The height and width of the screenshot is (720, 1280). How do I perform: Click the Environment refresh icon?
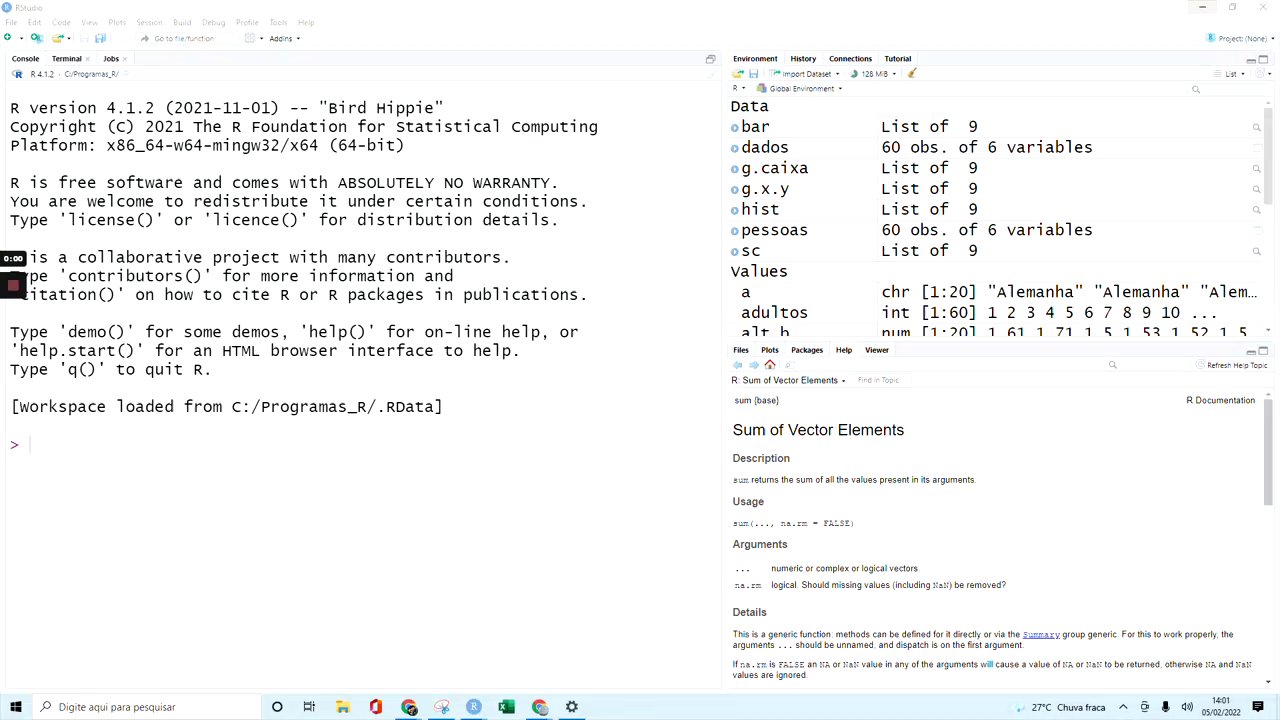tap(1262, 74)
